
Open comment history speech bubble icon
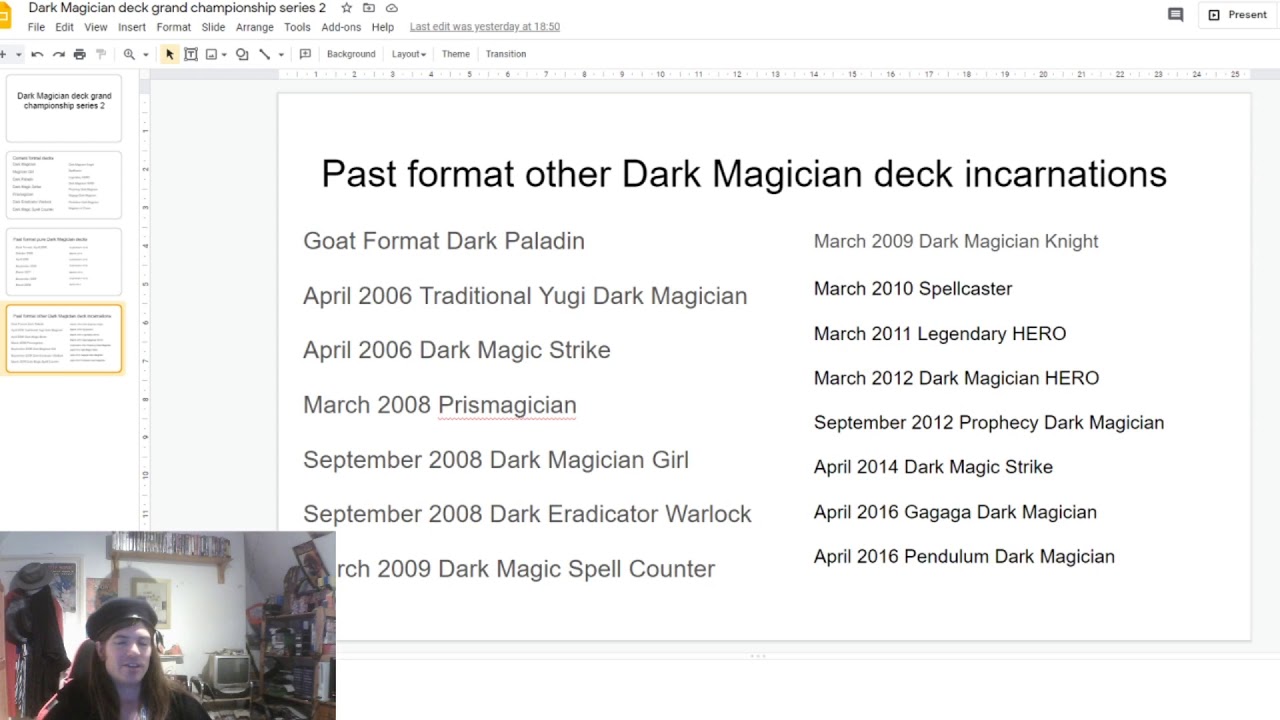1175,14
